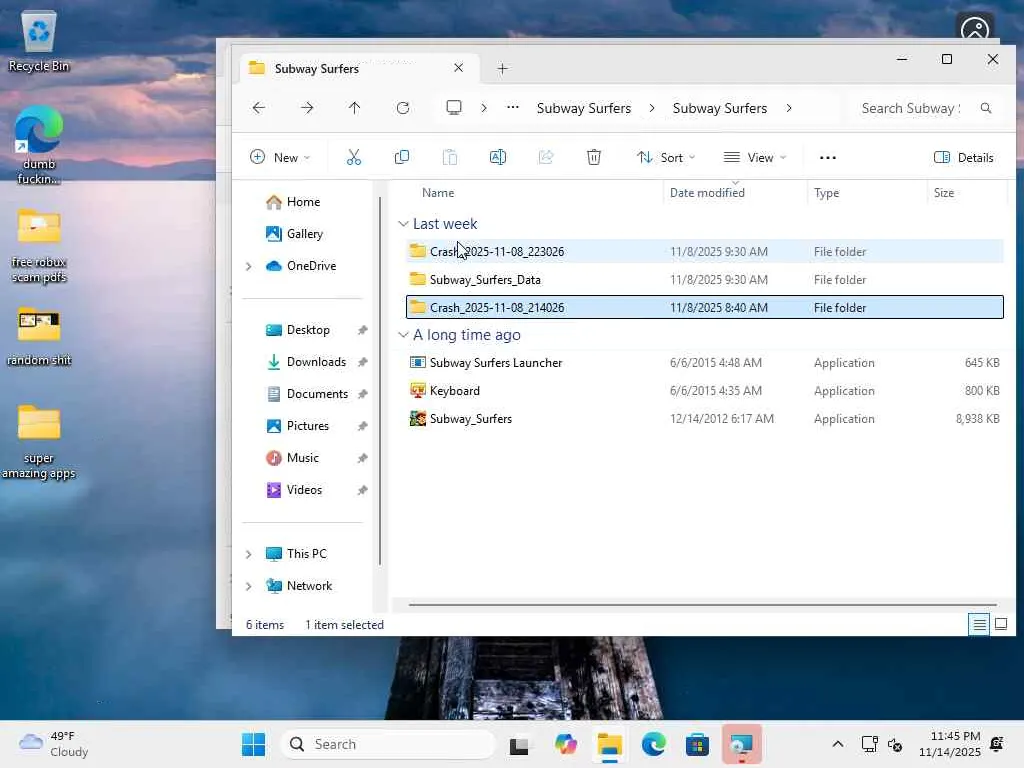Select the Subway_Surfers_Data folder
The image size is (1024, 768).
pyautogui.click(x=705, y=280)
